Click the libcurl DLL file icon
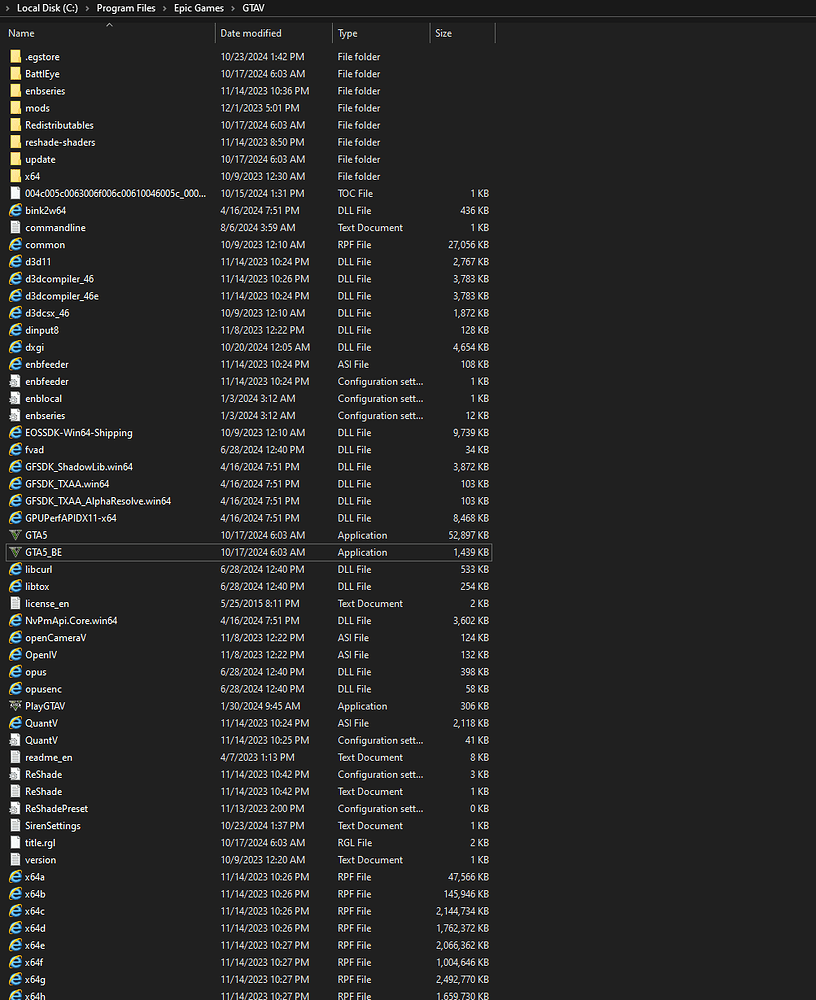 15,570
